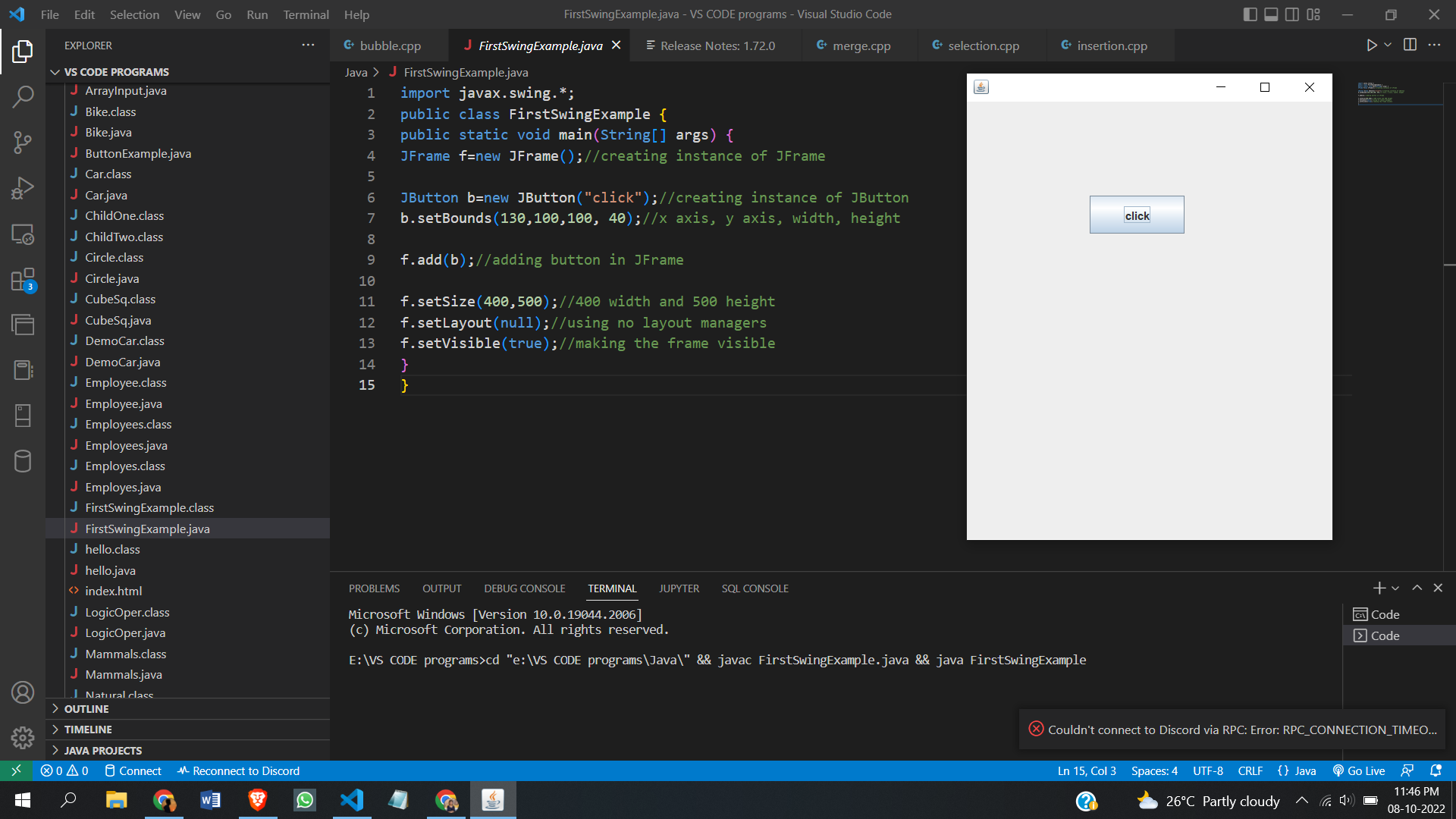1456x819 pixels.
Task: Toggle the Primary Side Bar layout button
Action: (x=1250, y=14)
